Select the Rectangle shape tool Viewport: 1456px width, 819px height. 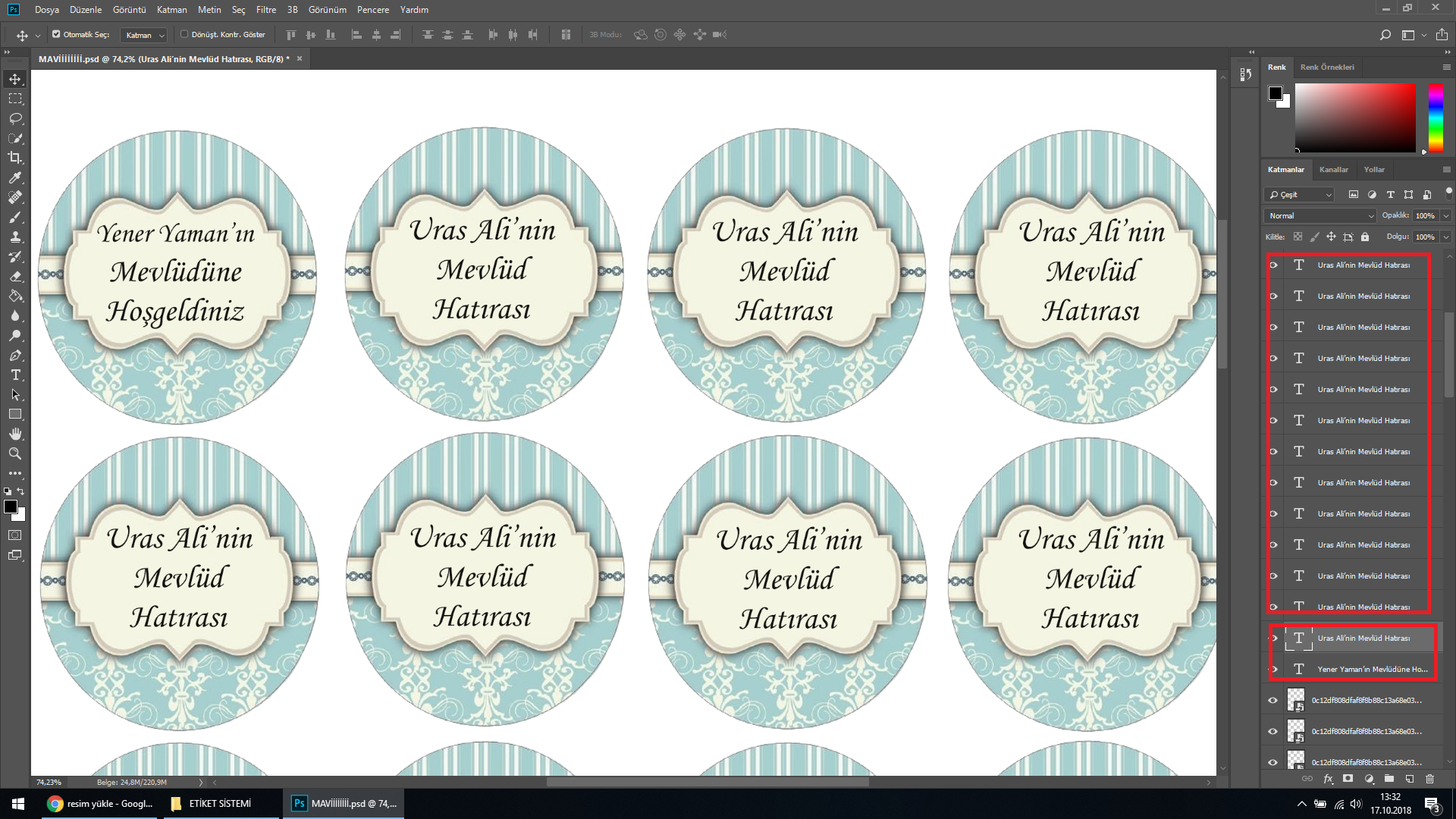(x=15, y=414)
